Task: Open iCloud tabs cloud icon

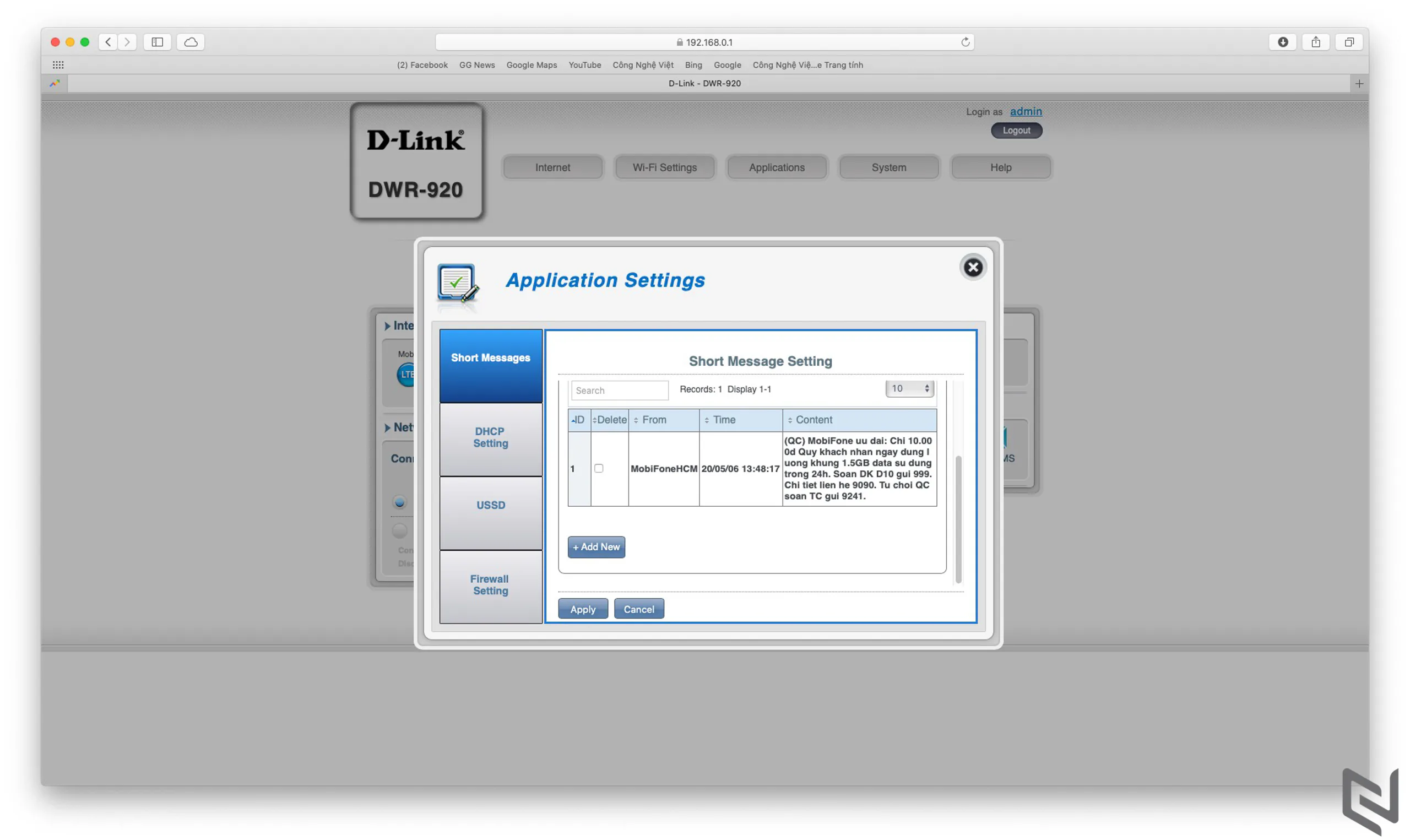Action: 191,42
